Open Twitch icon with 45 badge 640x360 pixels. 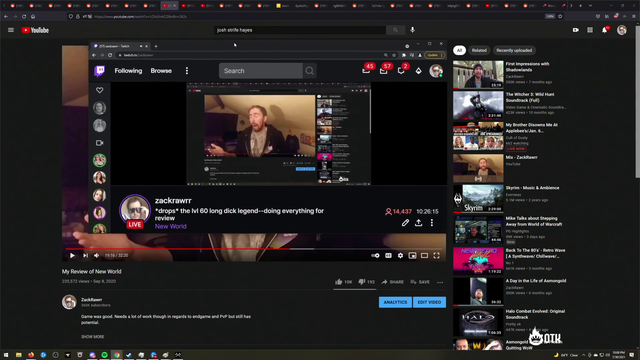(x=366, y=71)
